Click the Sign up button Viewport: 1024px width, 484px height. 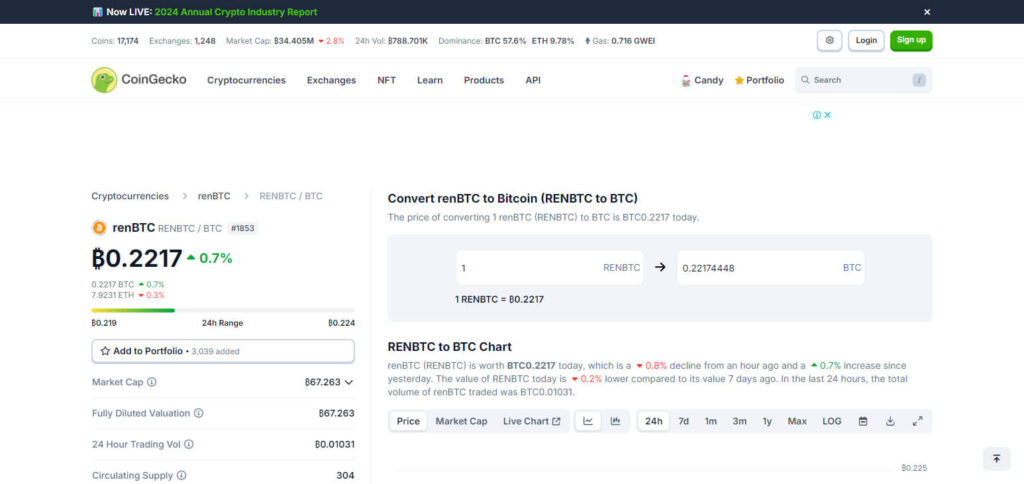911,40
